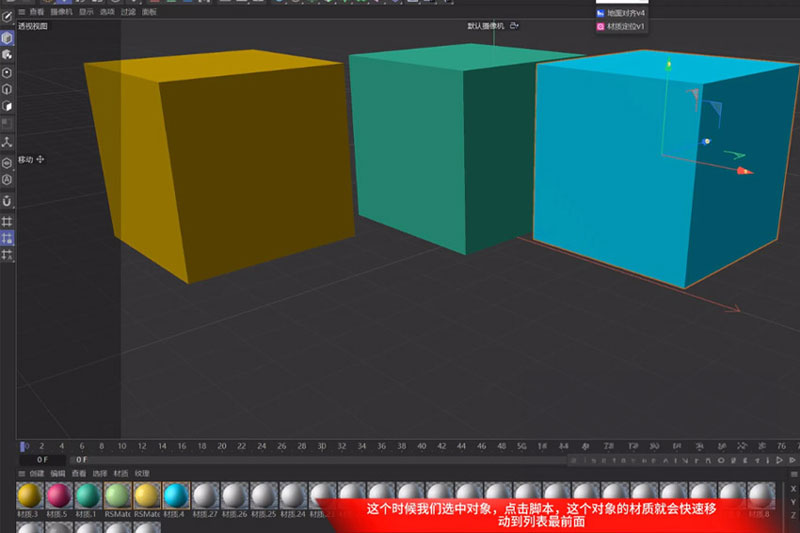
Task: Click the blue Z-axis handle of gizmo
Action: (706, 141)
